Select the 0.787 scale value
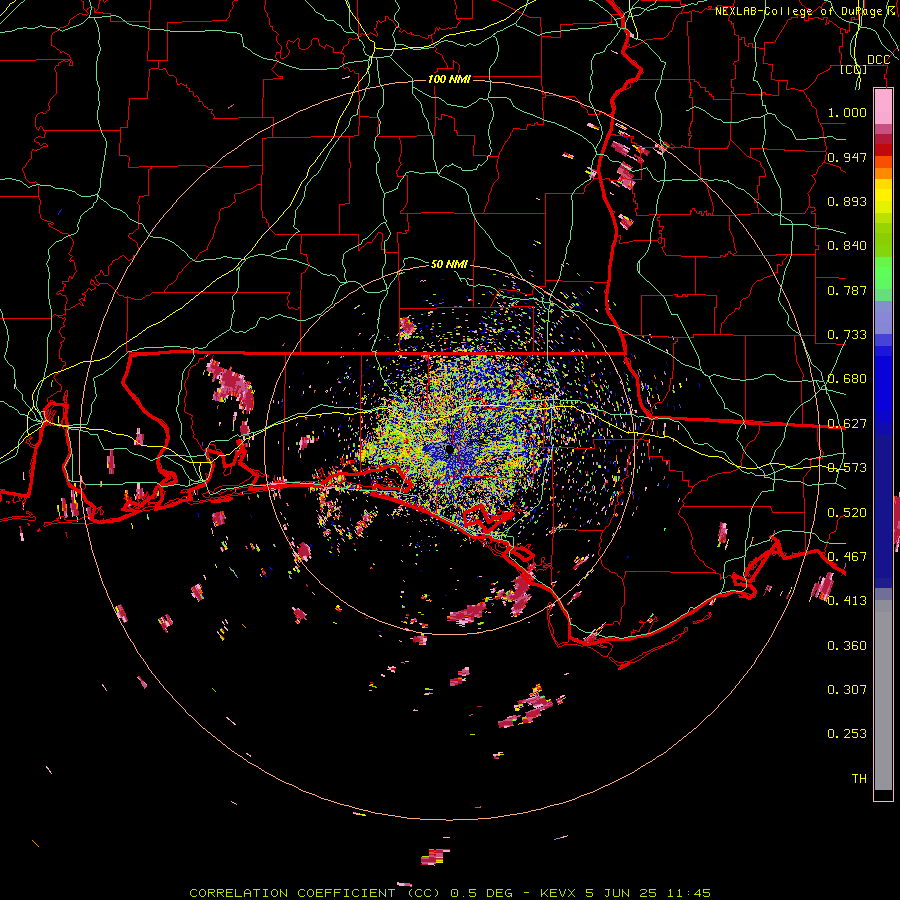The height and width of the screenshot is (900, 900). click(x=847, y=290)
